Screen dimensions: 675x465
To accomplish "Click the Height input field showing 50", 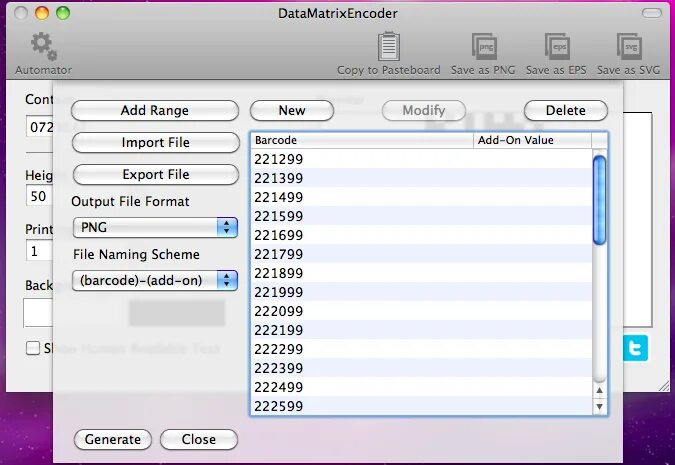I will coord(40,196).
